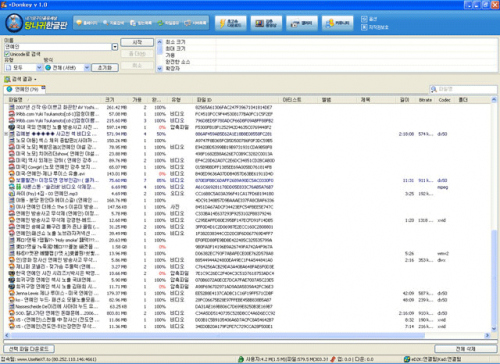Click the 시작 start search button
This screenshot has height=364, width=500.
coord(137,42)
